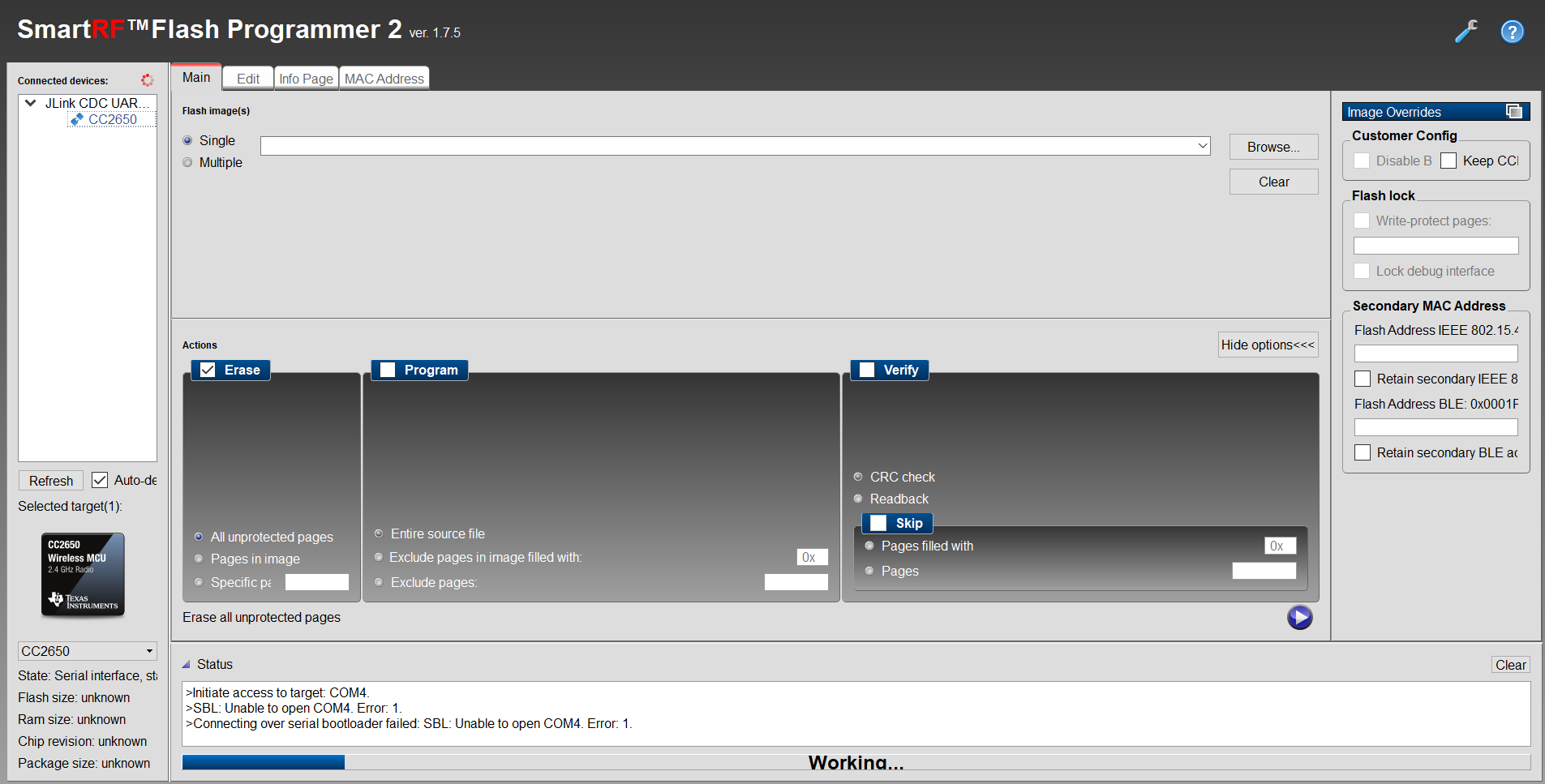
Task: Click the Exclude pages filled-with value field
Action: click(813, 557)
